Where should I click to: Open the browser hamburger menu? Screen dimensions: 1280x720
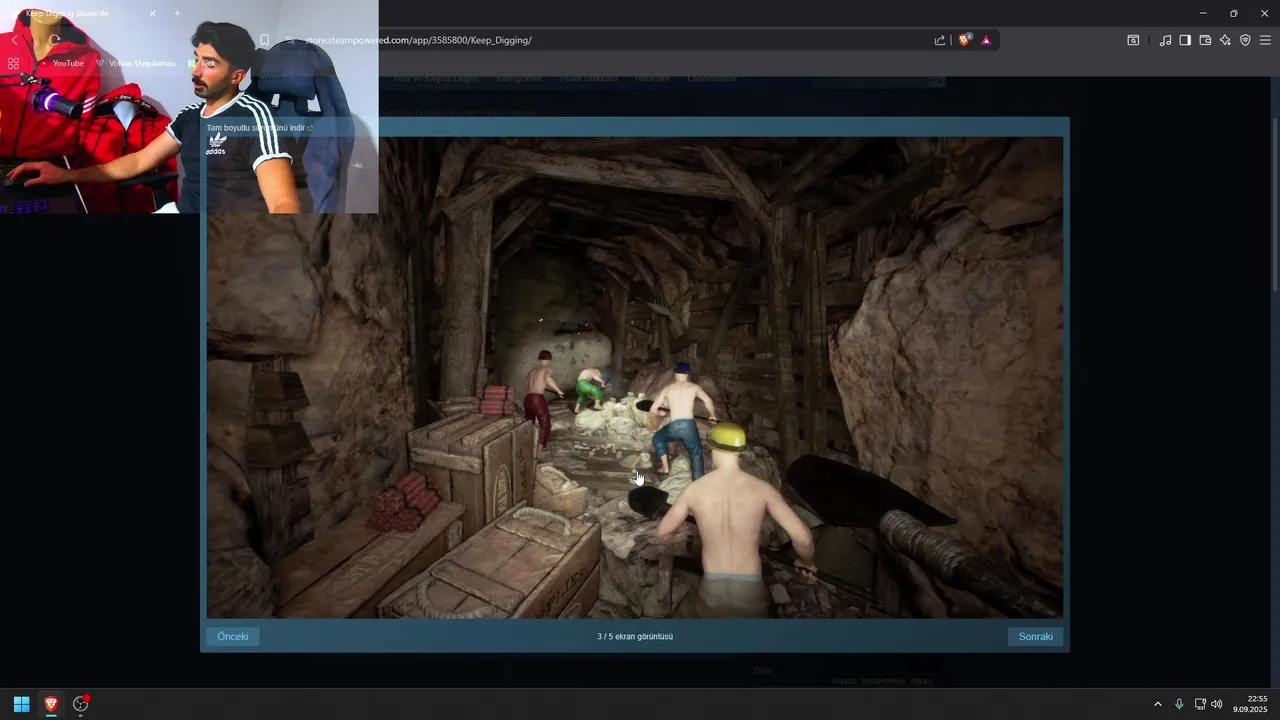1265,40
